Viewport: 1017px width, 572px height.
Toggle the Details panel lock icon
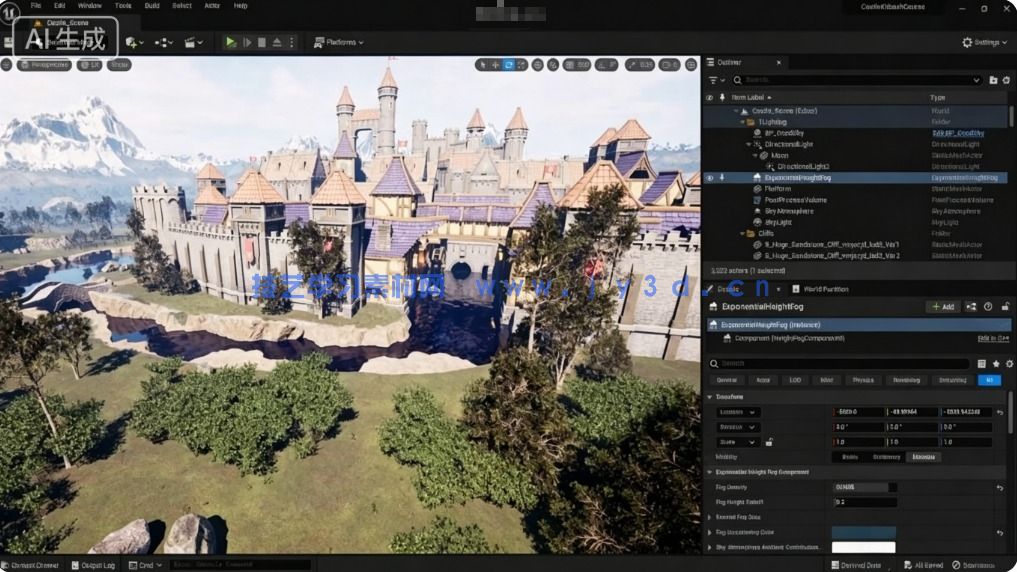(1005, 307)
